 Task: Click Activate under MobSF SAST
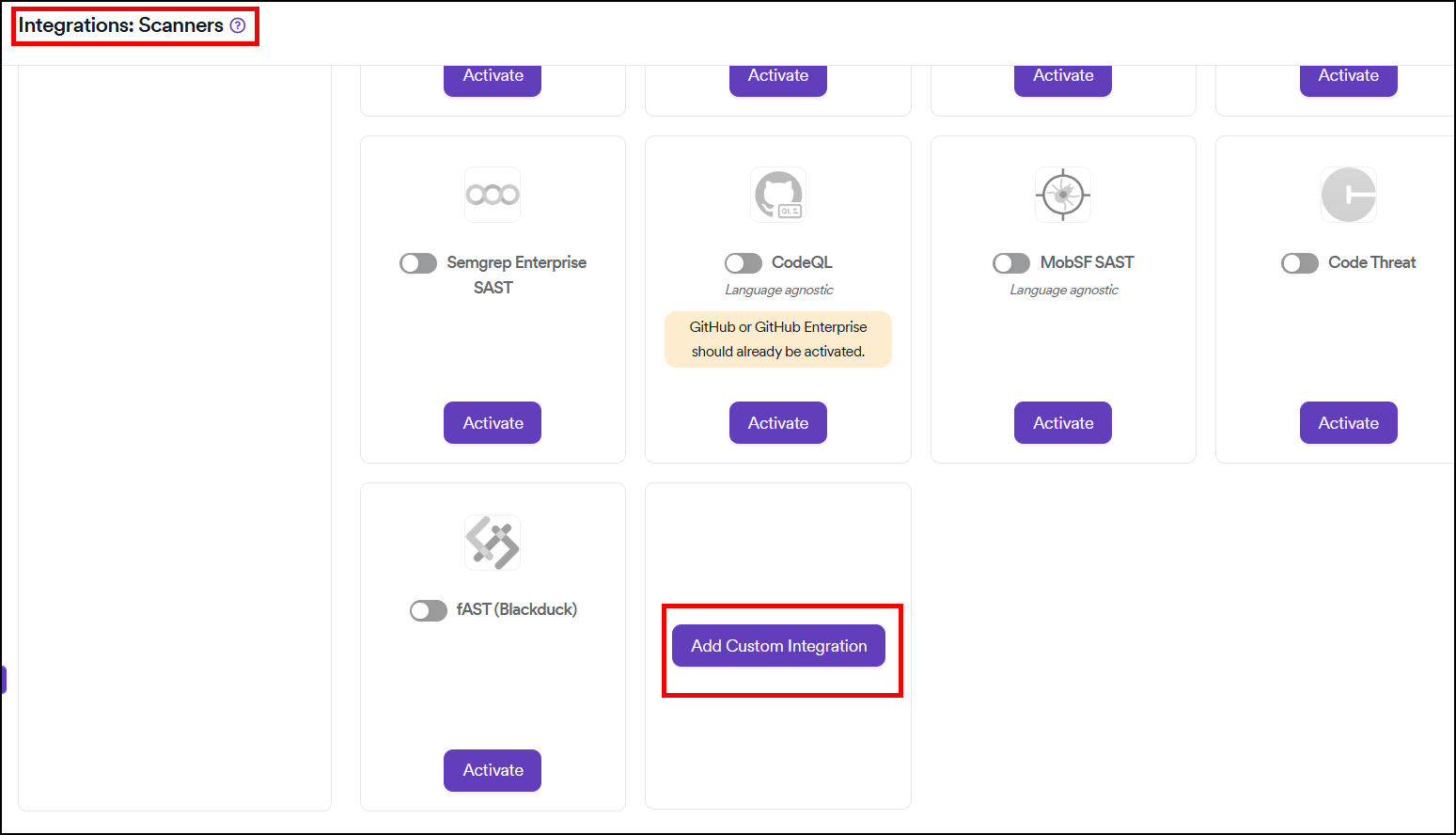(x=1063, y=423)
